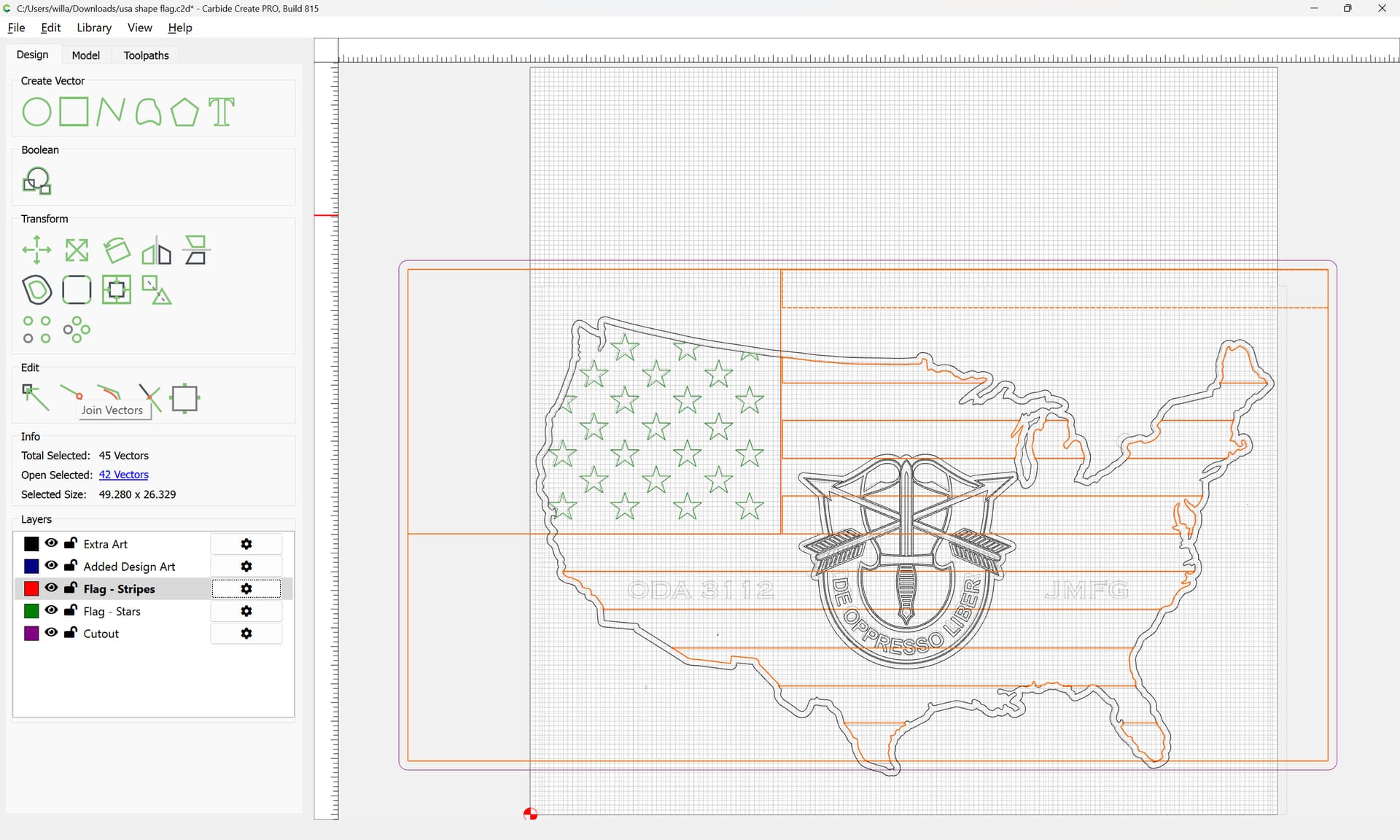Open the Linear Array tool
Viewport: 1400px width, 840px height.
point(36,330)
